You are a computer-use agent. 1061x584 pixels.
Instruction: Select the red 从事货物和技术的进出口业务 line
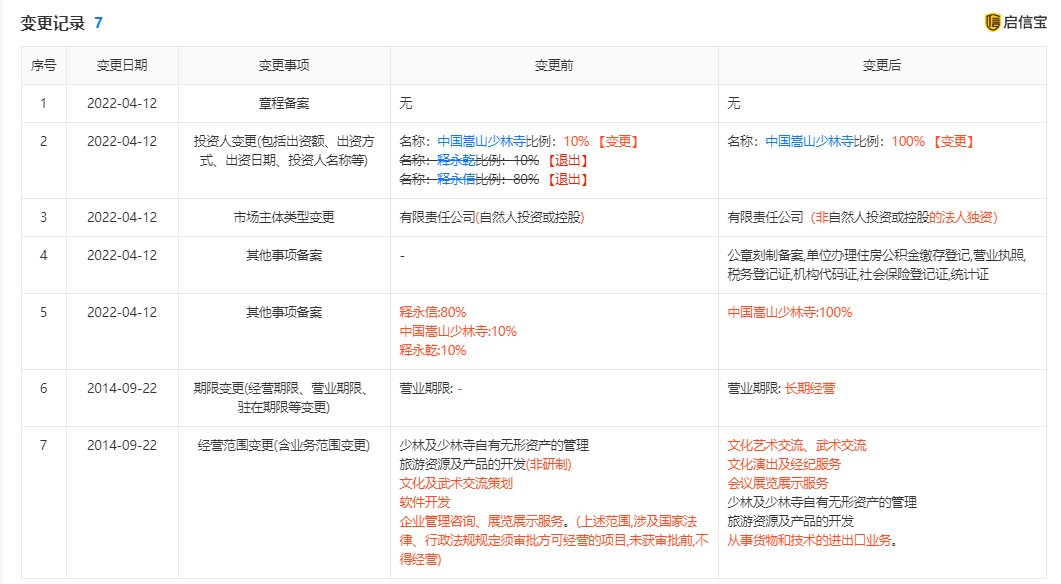point(810,540)
